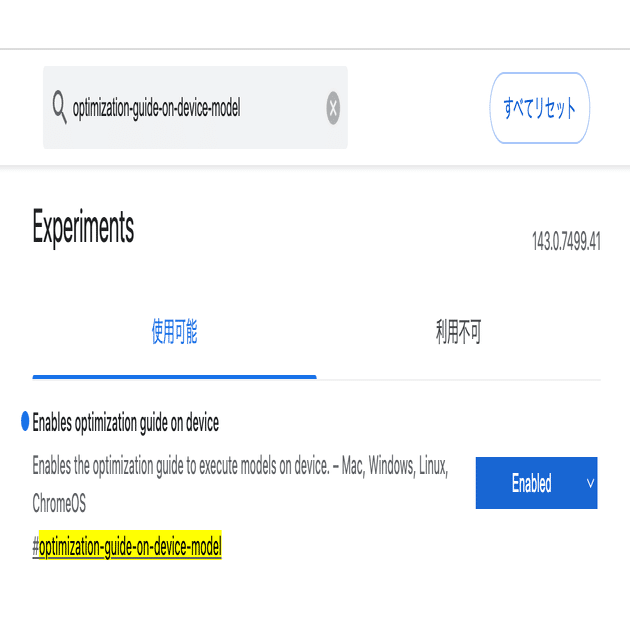Click the query text inside the search box
Screen dimensions: 630x630
tap(156, 108)
